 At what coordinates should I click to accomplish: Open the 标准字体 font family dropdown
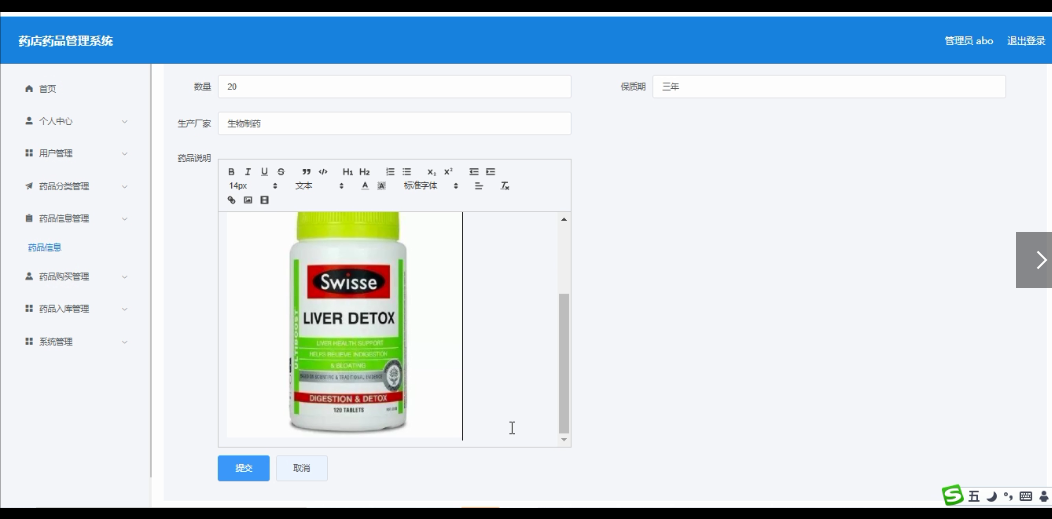431,186
